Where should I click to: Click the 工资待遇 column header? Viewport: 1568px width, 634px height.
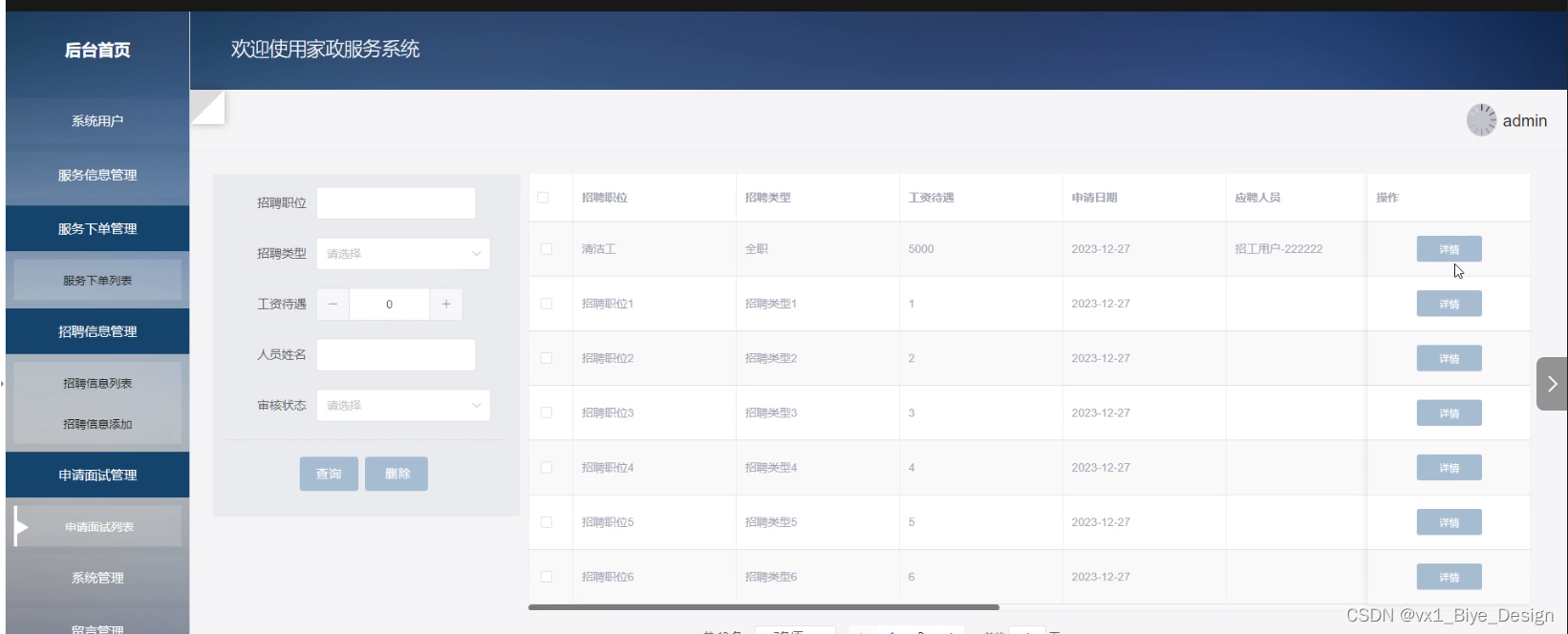[931, 198]
